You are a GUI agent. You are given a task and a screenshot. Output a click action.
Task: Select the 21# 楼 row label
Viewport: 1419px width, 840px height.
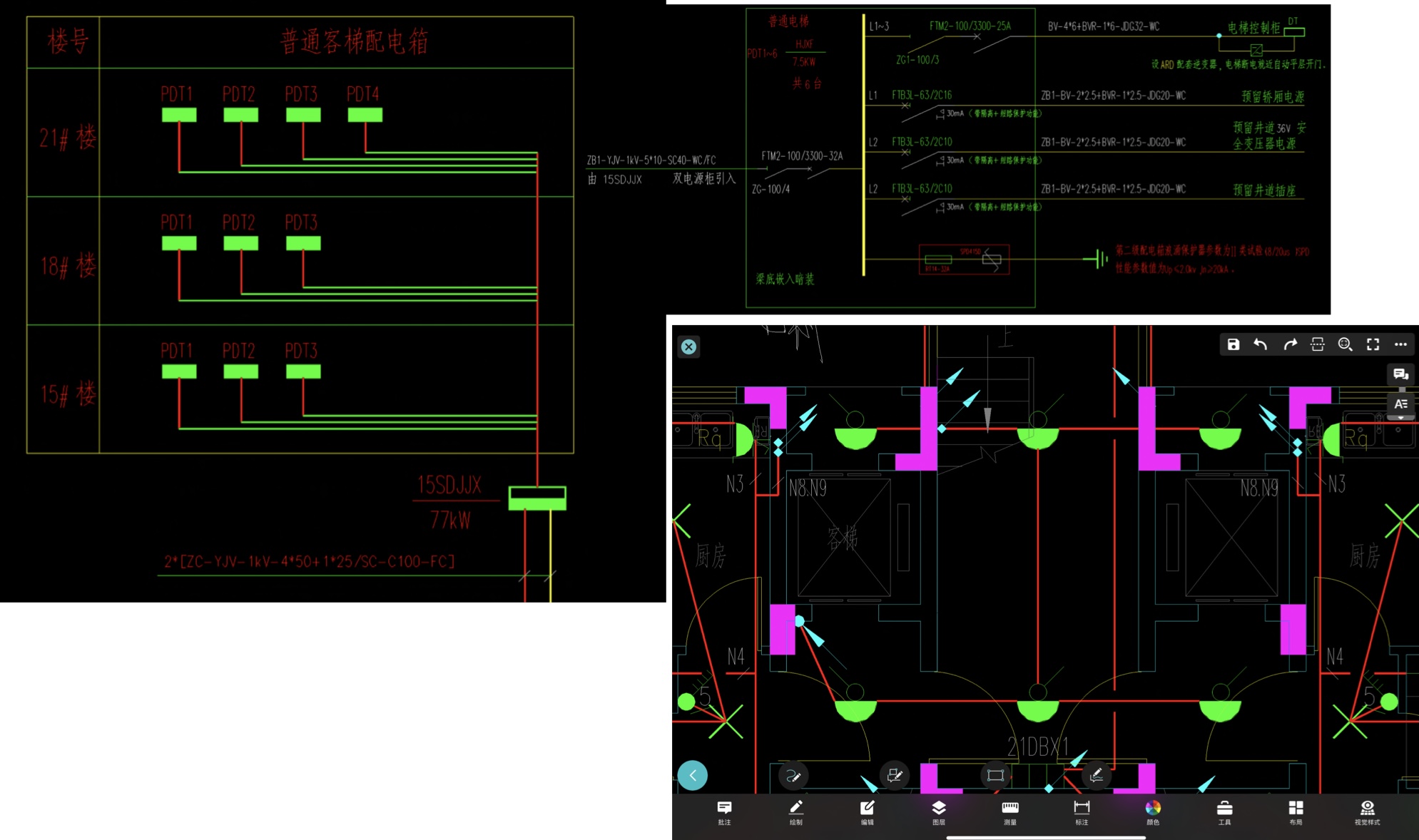[68, 137]
